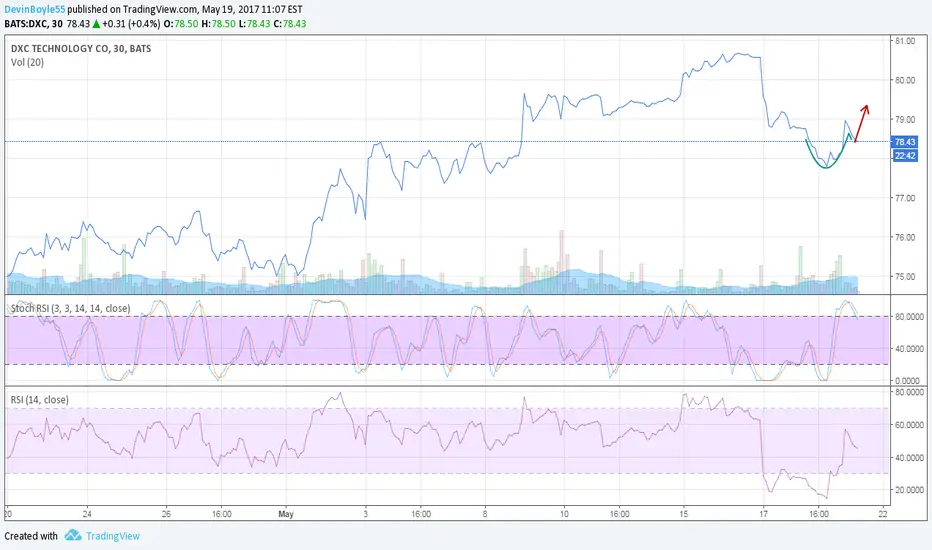Screen dimensions: 932x550
Task: Click the 80.00 price axis value
Action: coord(905,80)
